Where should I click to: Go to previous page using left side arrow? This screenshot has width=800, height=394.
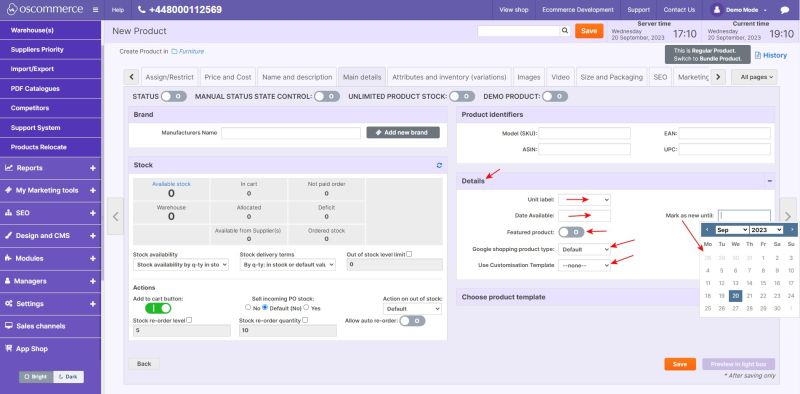(116, 216)
